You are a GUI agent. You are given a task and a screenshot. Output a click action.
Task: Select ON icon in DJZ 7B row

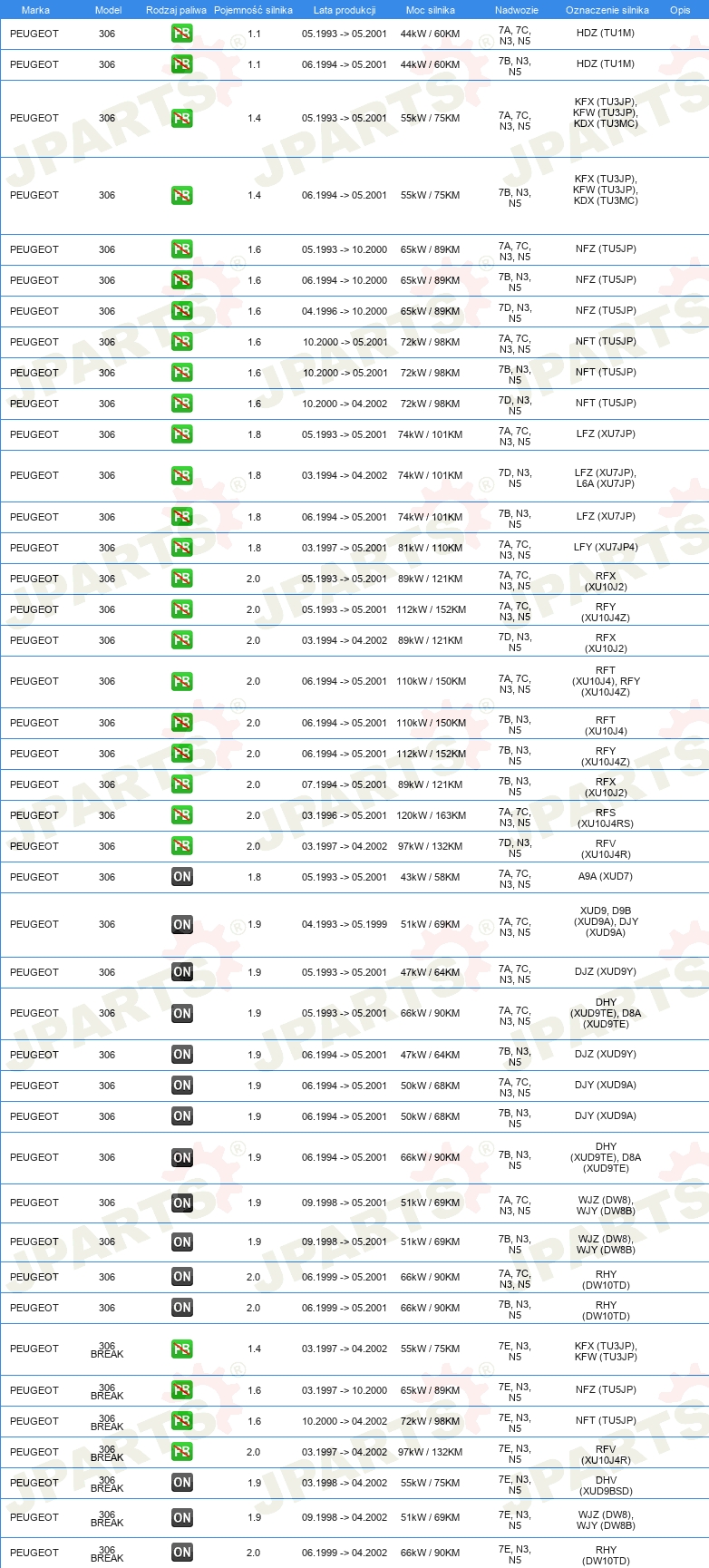pyautogui.click(x=182, y=1055)
